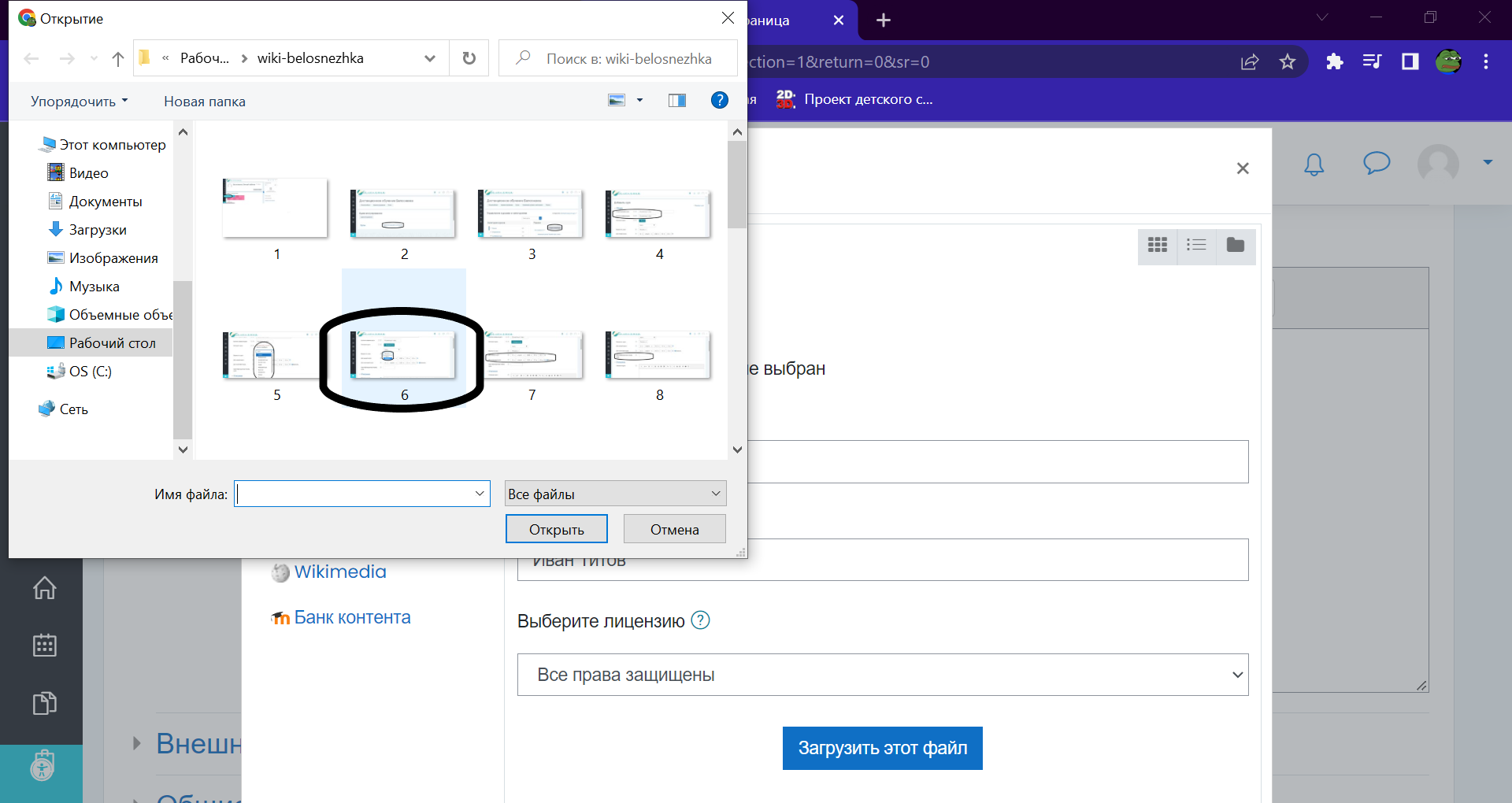The height and width of the screenshot is (803, 1512).
Task: Open the license dropdown "Все права защищены"
Action: coord(882,675)
